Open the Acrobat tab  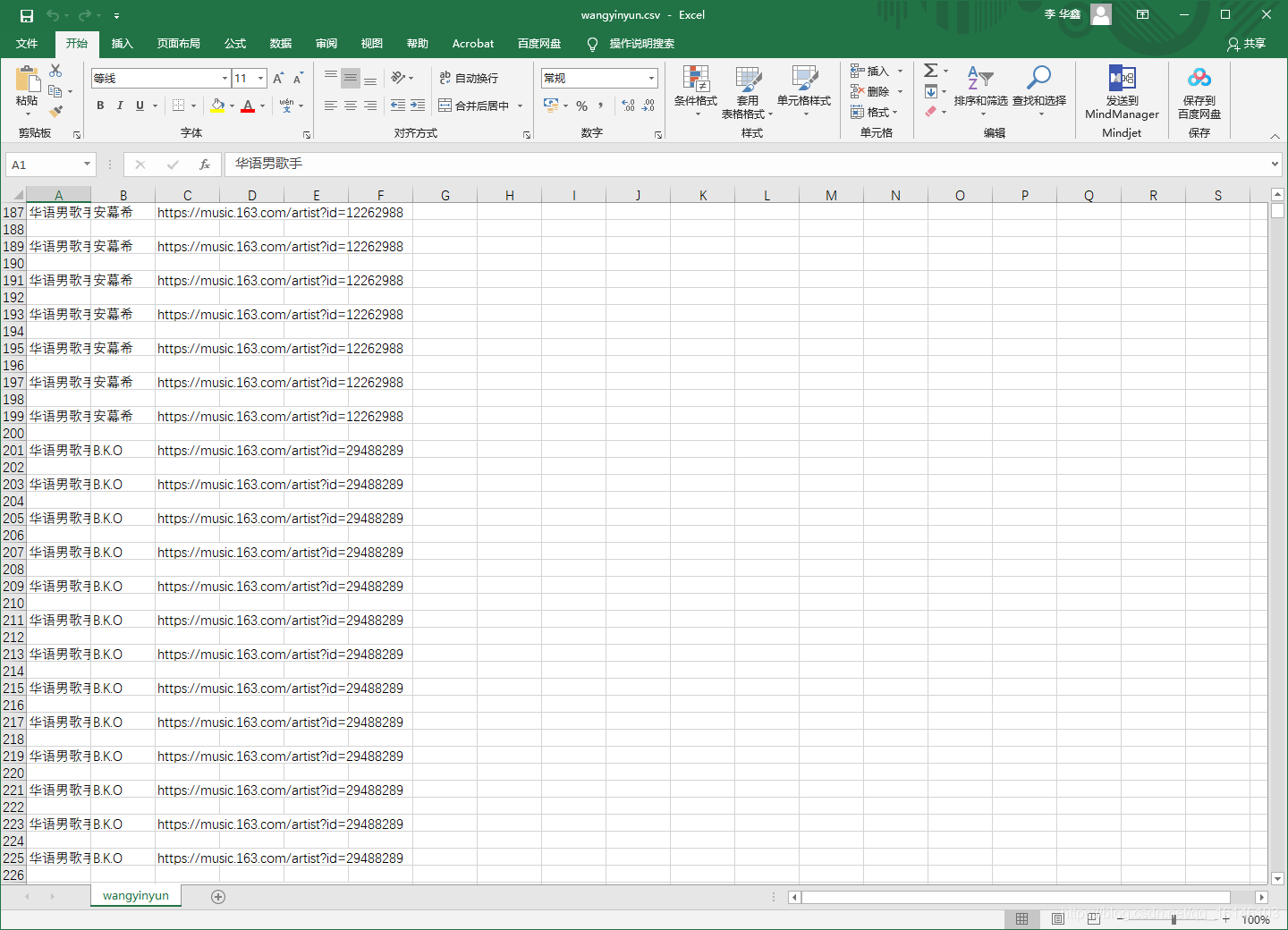(473, 44)
